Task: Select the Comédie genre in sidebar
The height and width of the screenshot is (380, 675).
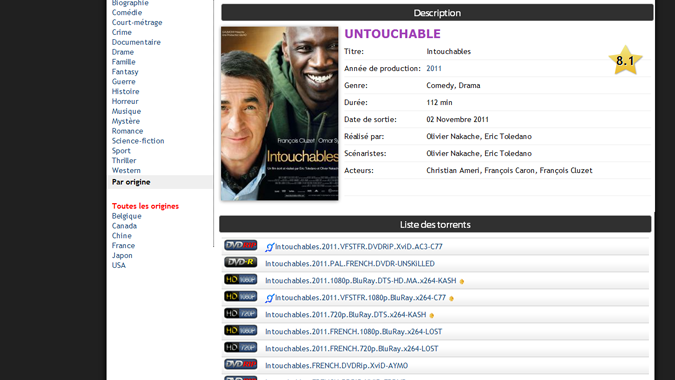Action: [127, 12]
